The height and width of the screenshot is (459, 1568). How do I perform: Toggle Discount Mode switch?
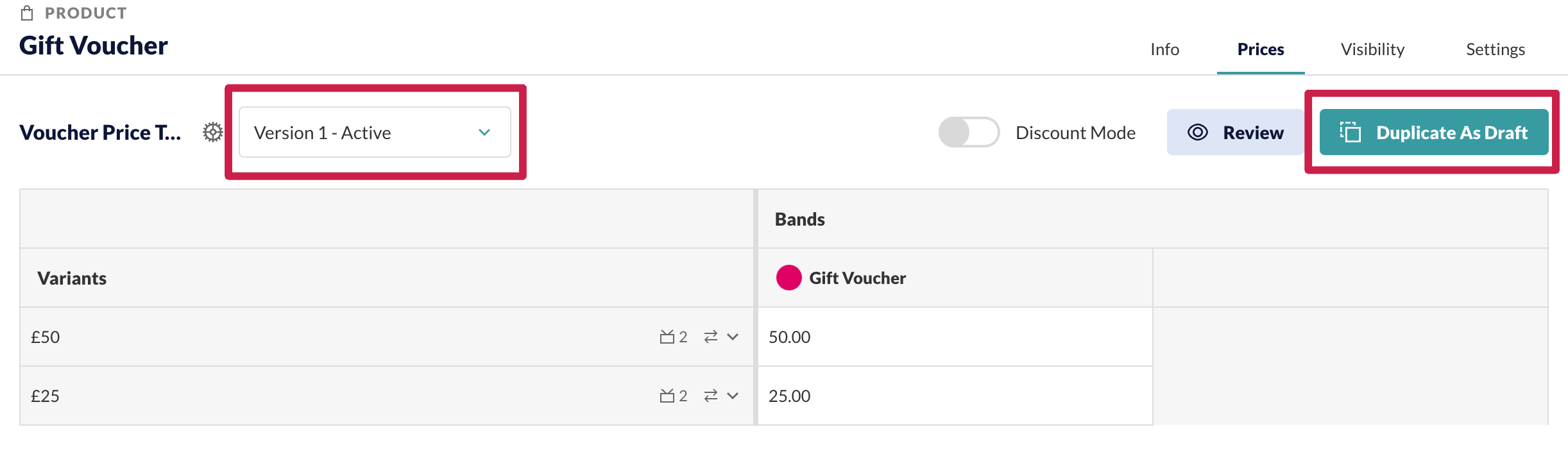[x=969, y=132]
